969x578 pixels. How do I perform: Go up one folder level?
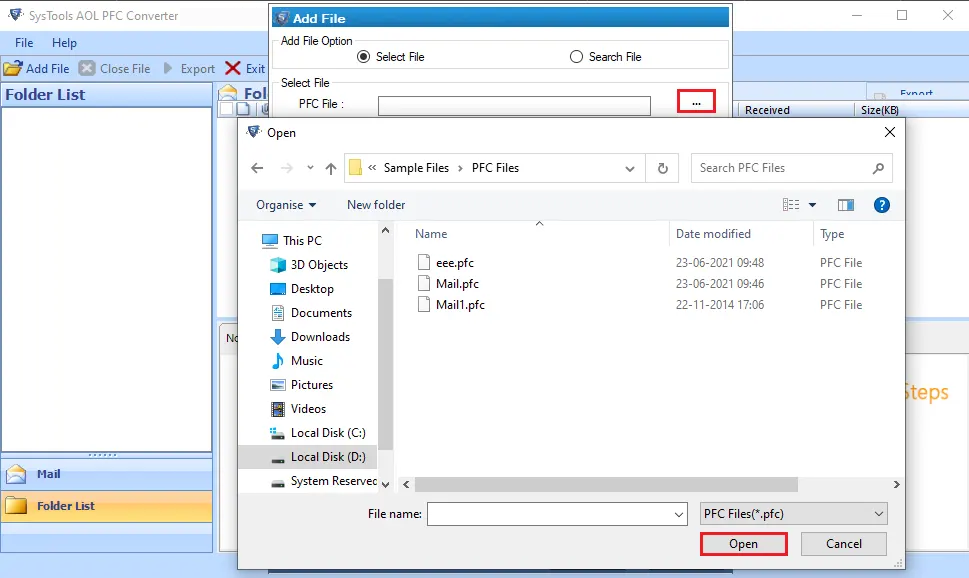point(331,168)
